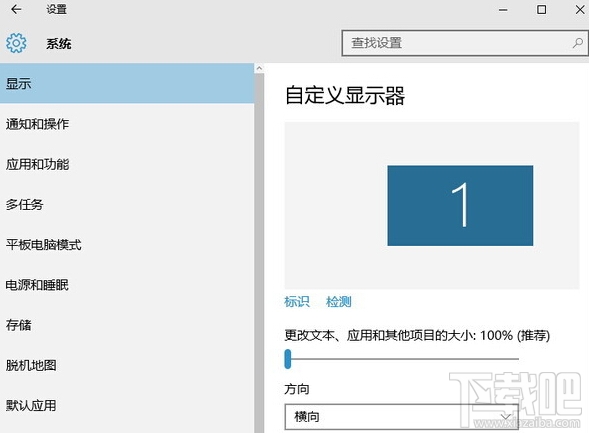The image size is (589, 433).
Task: Select 显示 in the sidebar
Action: pyautogui.click(x=127, y=83)
